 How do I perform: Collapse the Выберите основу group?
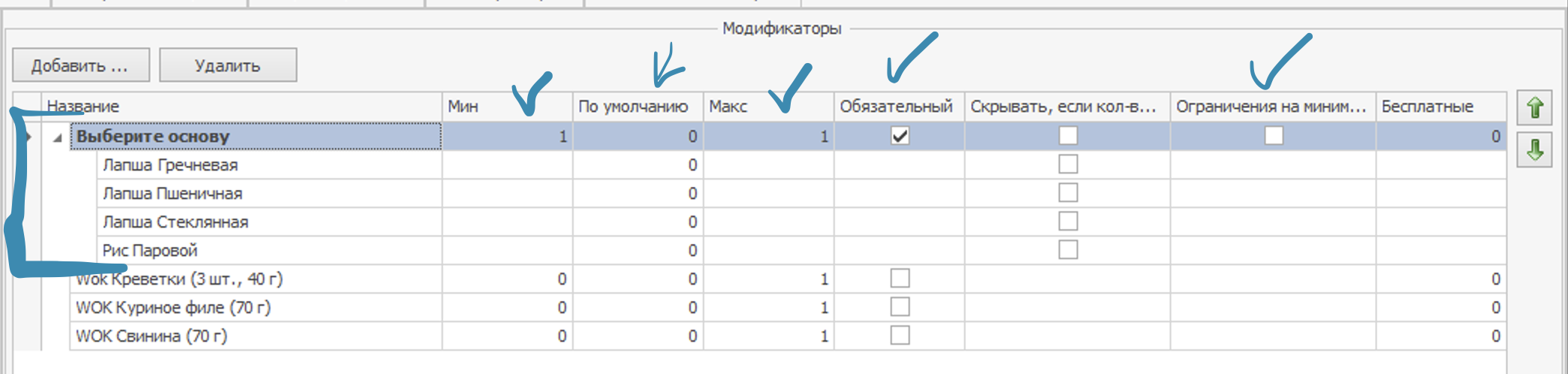tap(57, 137)
